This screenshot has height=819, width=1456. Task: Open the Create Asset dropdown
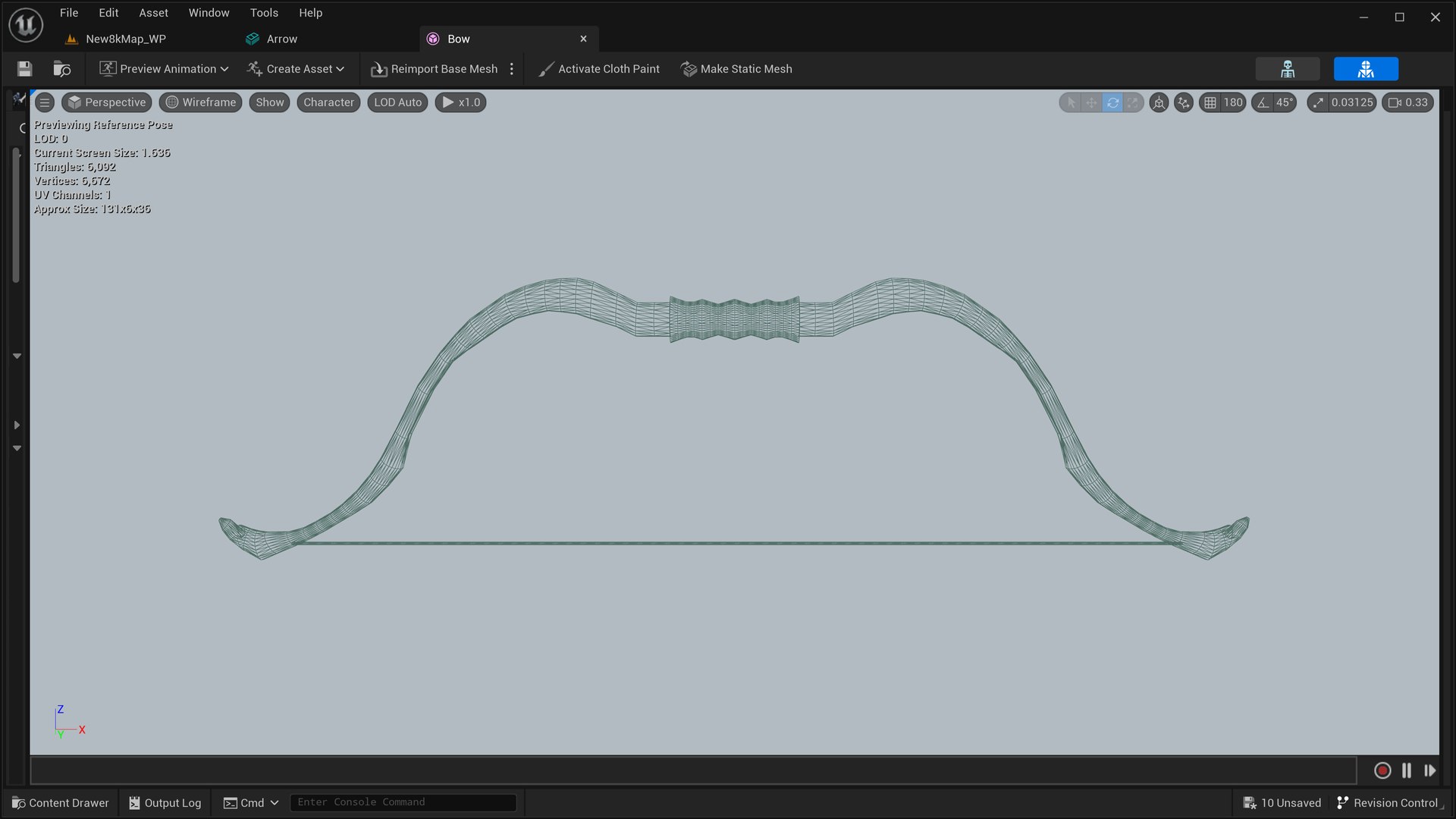coord(296,69)
